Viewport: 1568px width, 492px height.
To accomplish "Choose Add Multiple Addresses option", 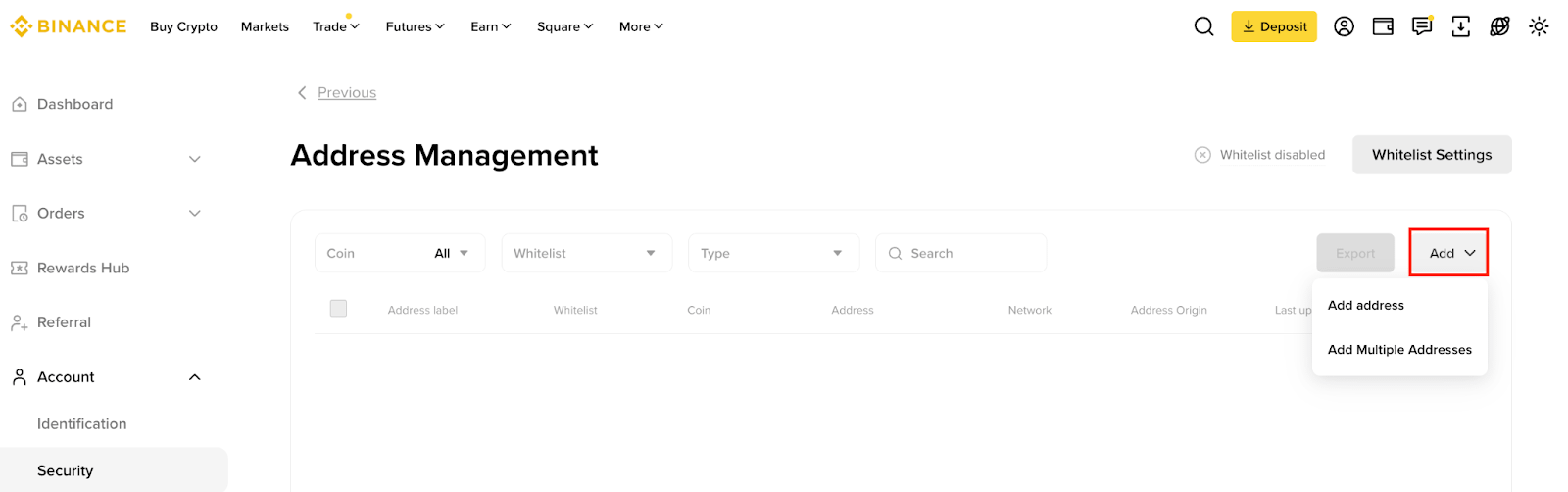I will click(1399, 350).
